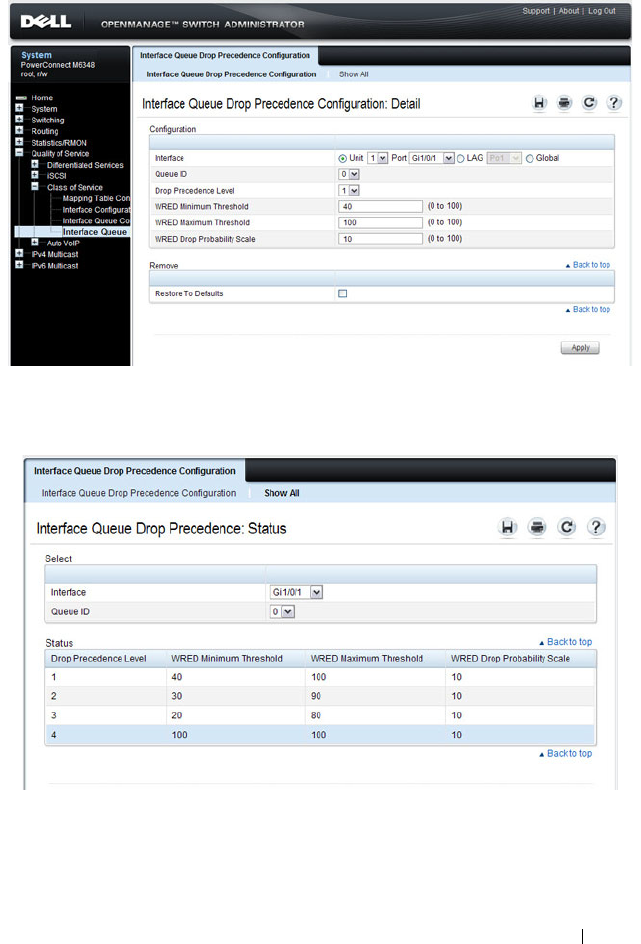The width and height of the screenshot is (641, 944).
Task: Click minimum threshold value 30 in row 2
Action: [x=176, y=696]
